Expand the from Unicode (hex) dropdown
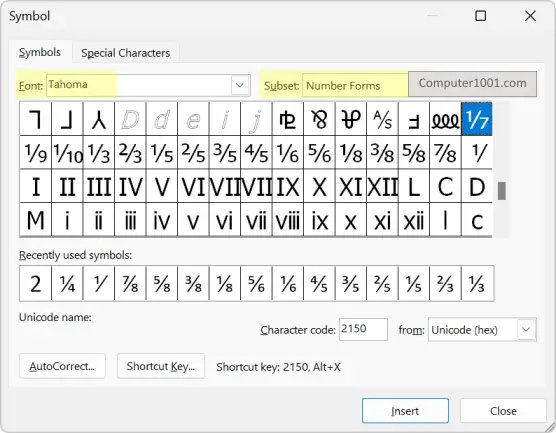 tap(526, 329)
